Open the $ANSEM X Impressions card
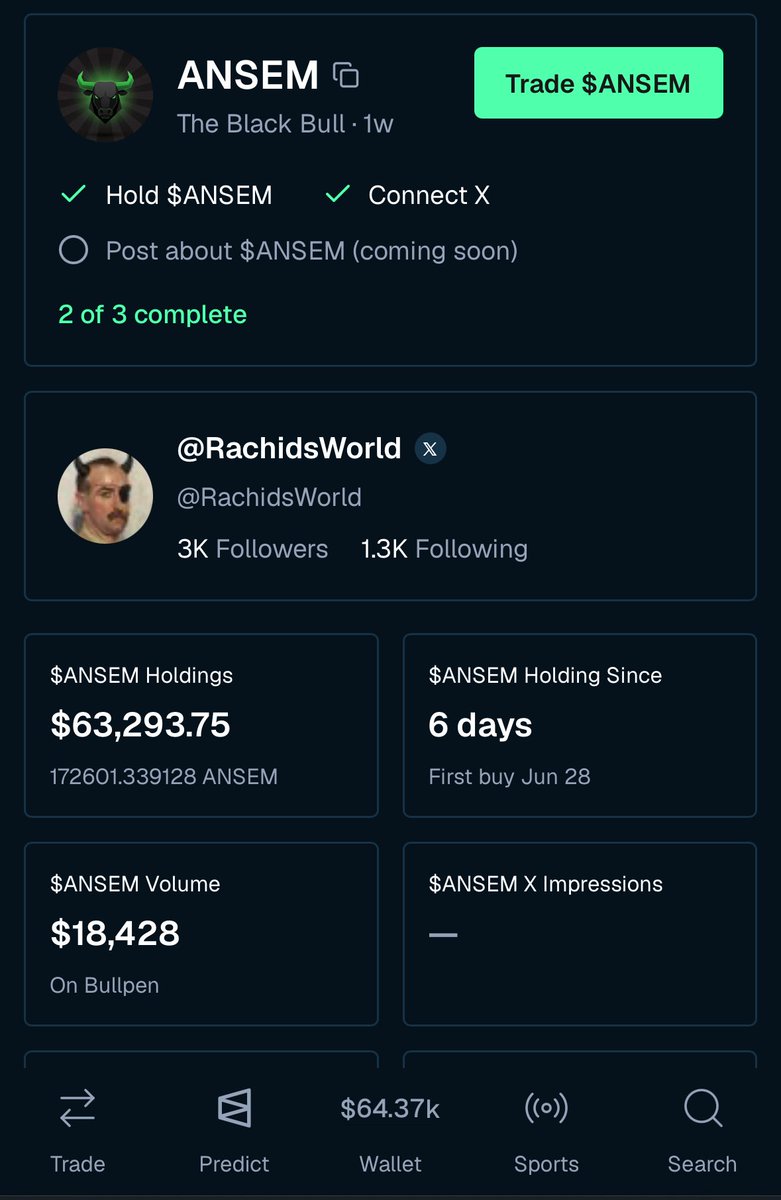The width and height of the screenshot is (781, 1200). 580,934
